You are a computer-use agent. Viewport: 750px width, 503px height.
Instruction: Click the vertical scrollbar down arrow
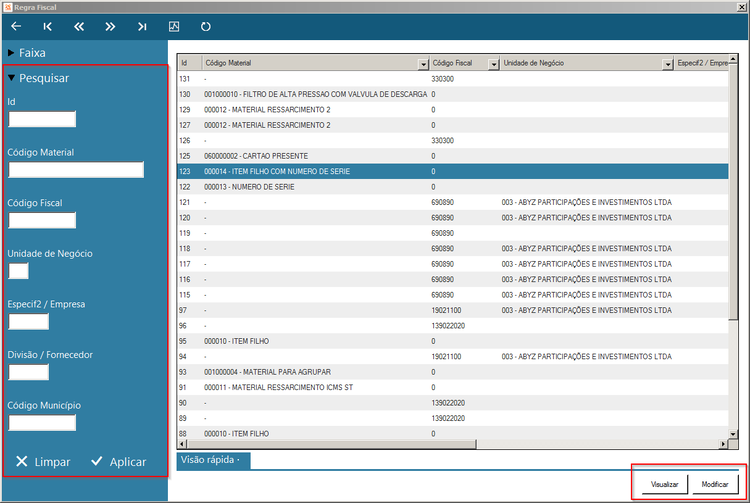733,434
